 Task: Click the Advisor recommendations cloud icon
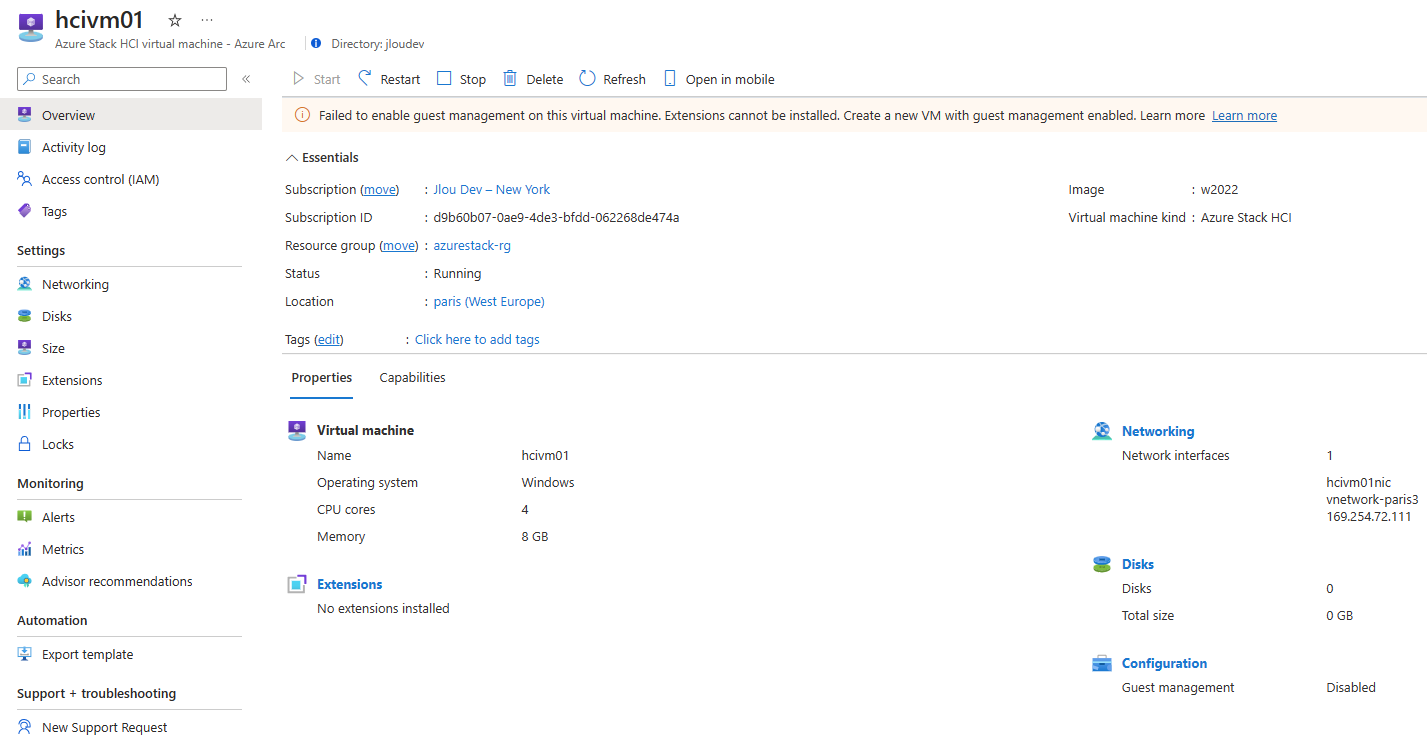(25, 582)
